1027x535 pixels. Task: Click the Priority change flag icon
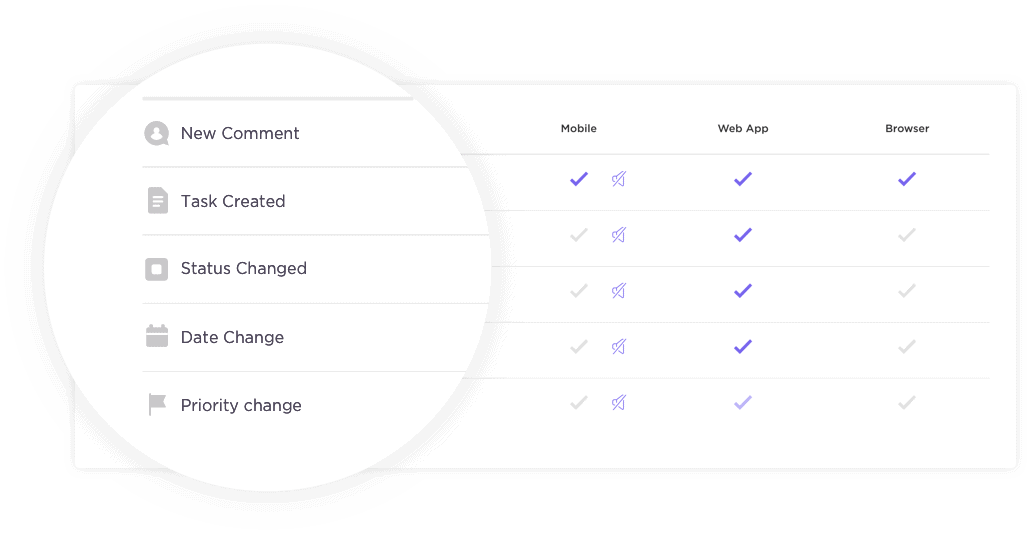[157, 405]
